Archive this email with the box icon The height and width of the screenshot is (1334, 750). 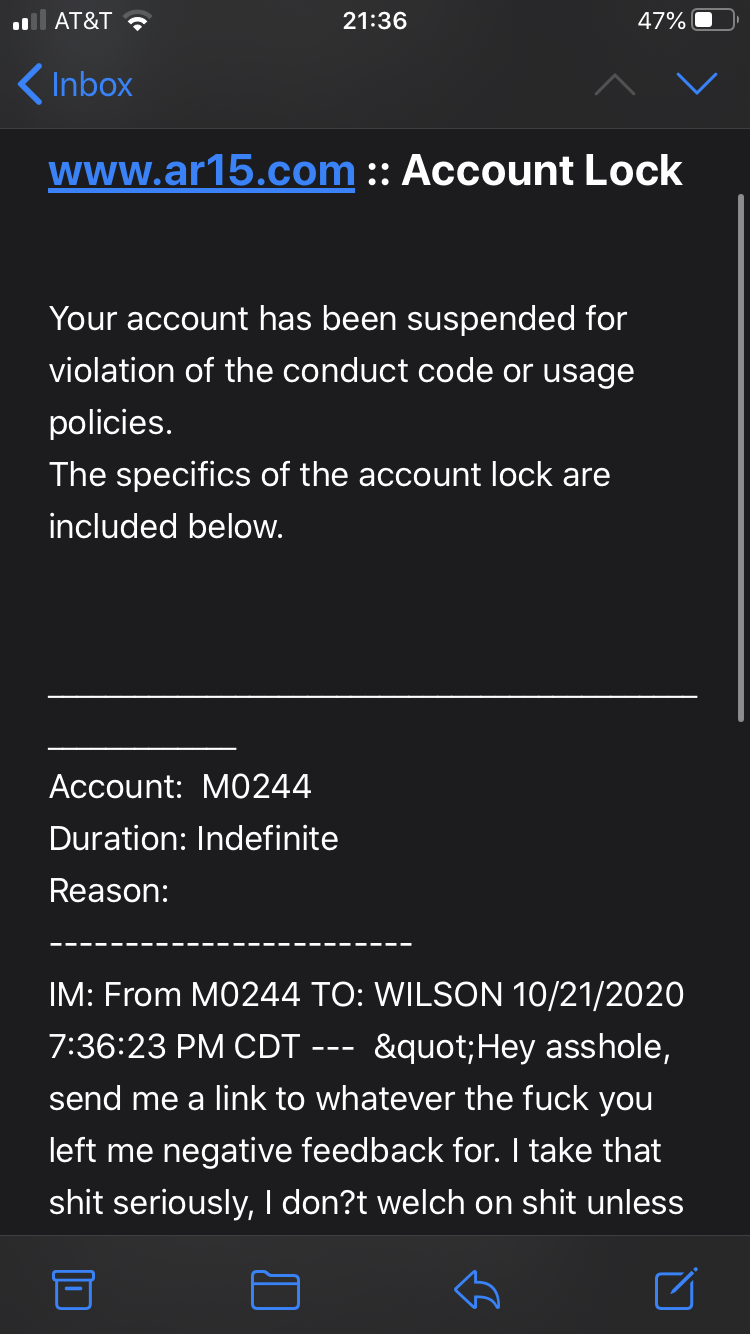[x=73, y=1289]
